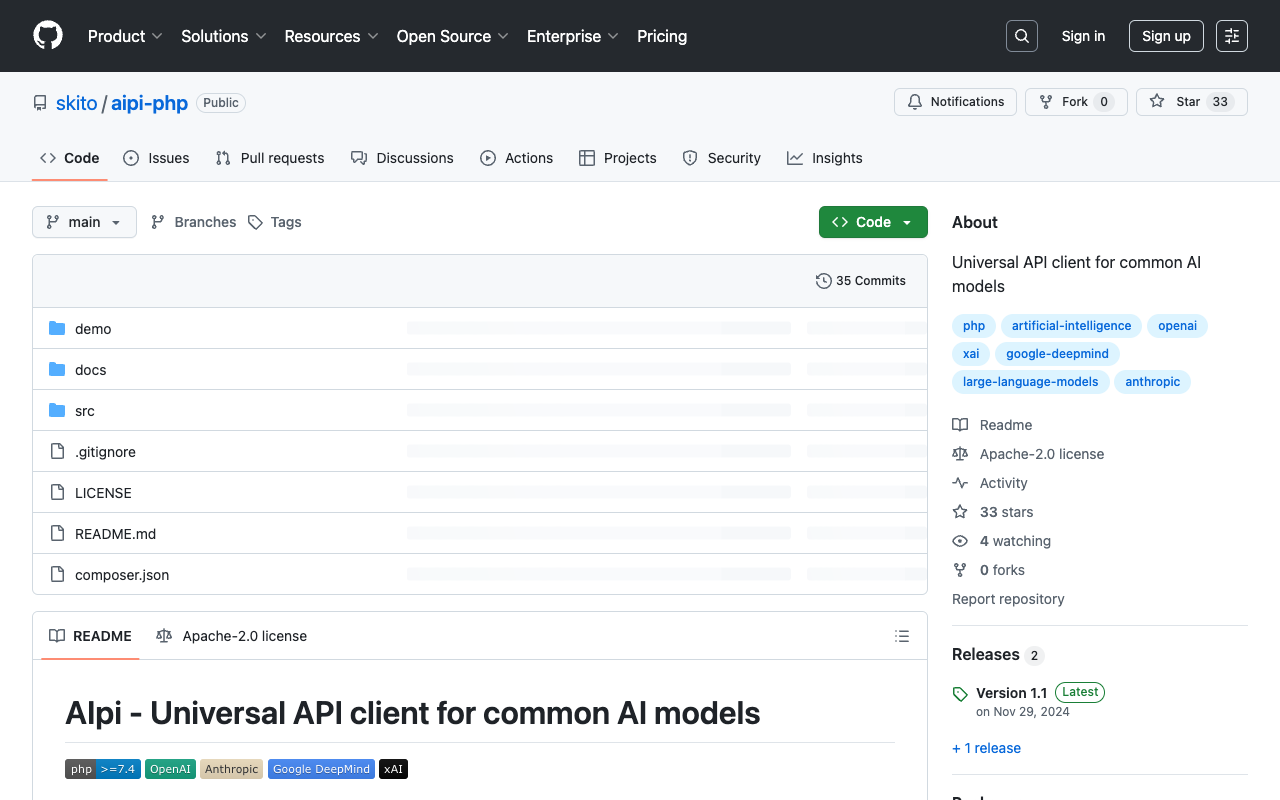The height and width of the screenshot is (800, 1280).
Task: Click the notifications bell icon
Action: point(914,101)
